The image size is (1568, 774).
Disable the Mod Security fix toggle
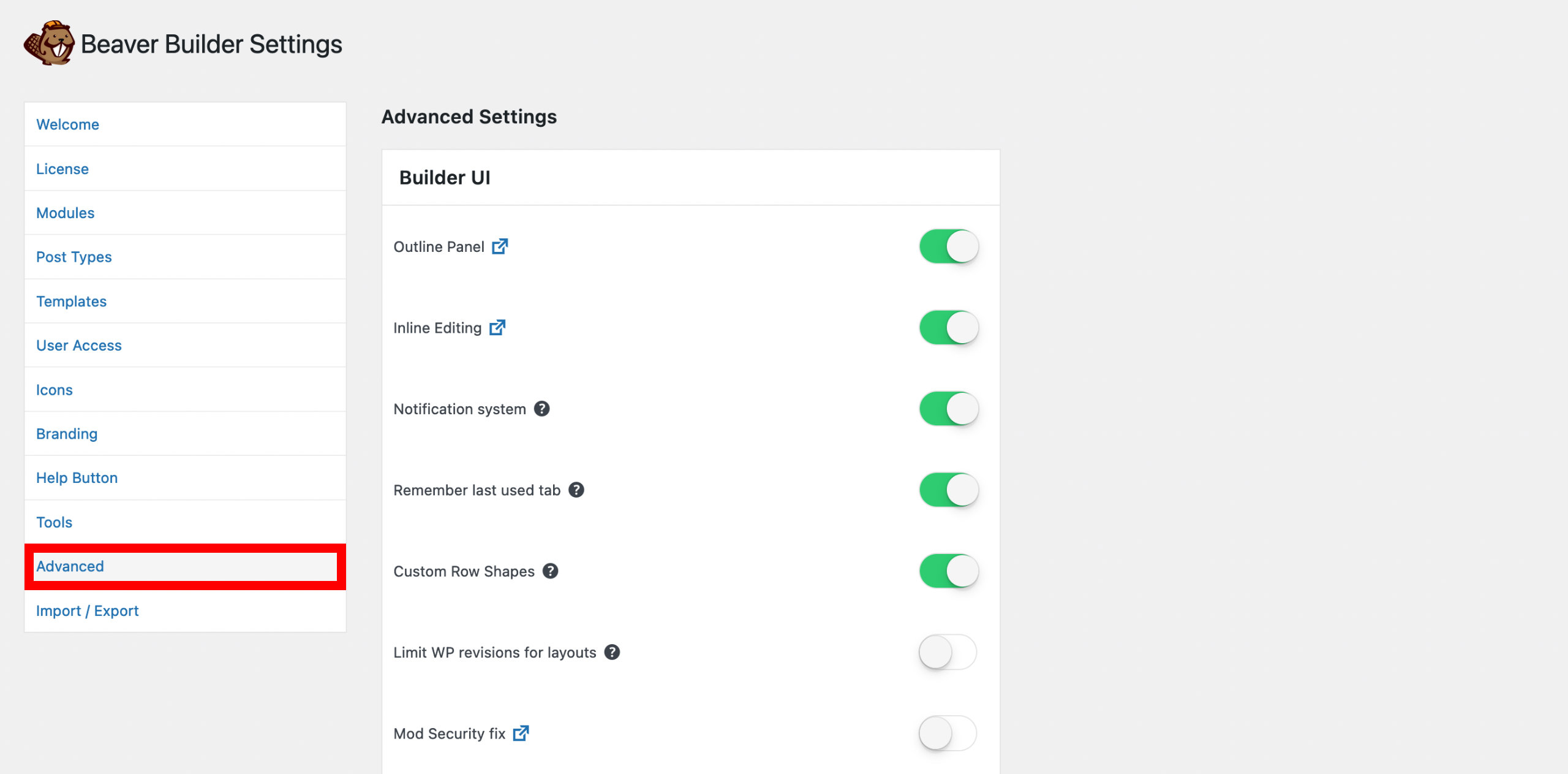pos(947,732)
